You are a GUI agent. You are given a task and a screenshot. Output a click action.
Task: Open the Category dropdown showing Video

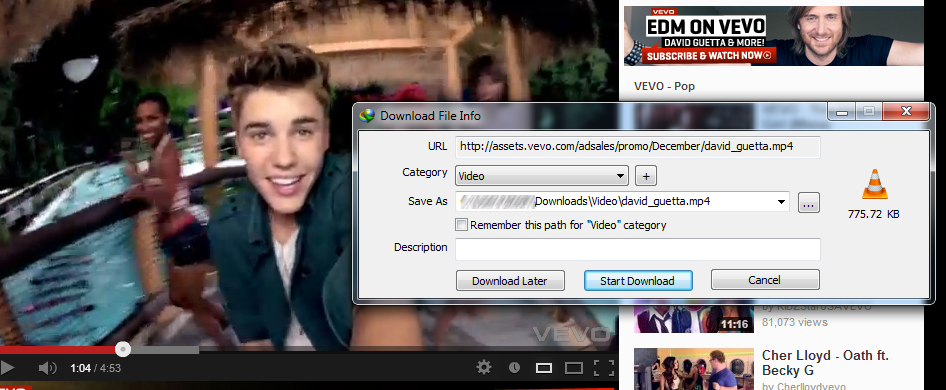click(542, 176)
